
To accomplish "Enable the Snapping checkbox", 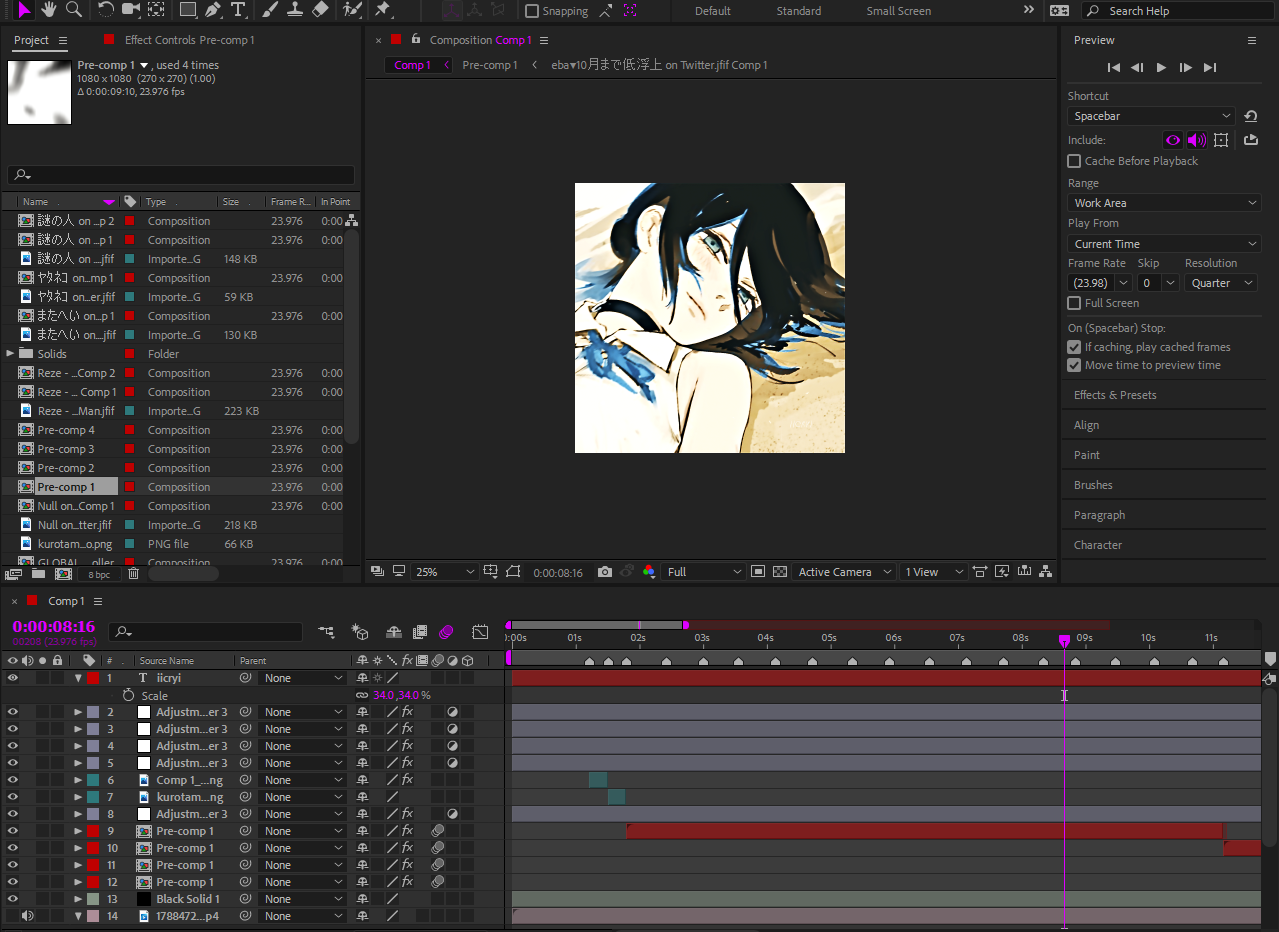I will coord(532,11).
